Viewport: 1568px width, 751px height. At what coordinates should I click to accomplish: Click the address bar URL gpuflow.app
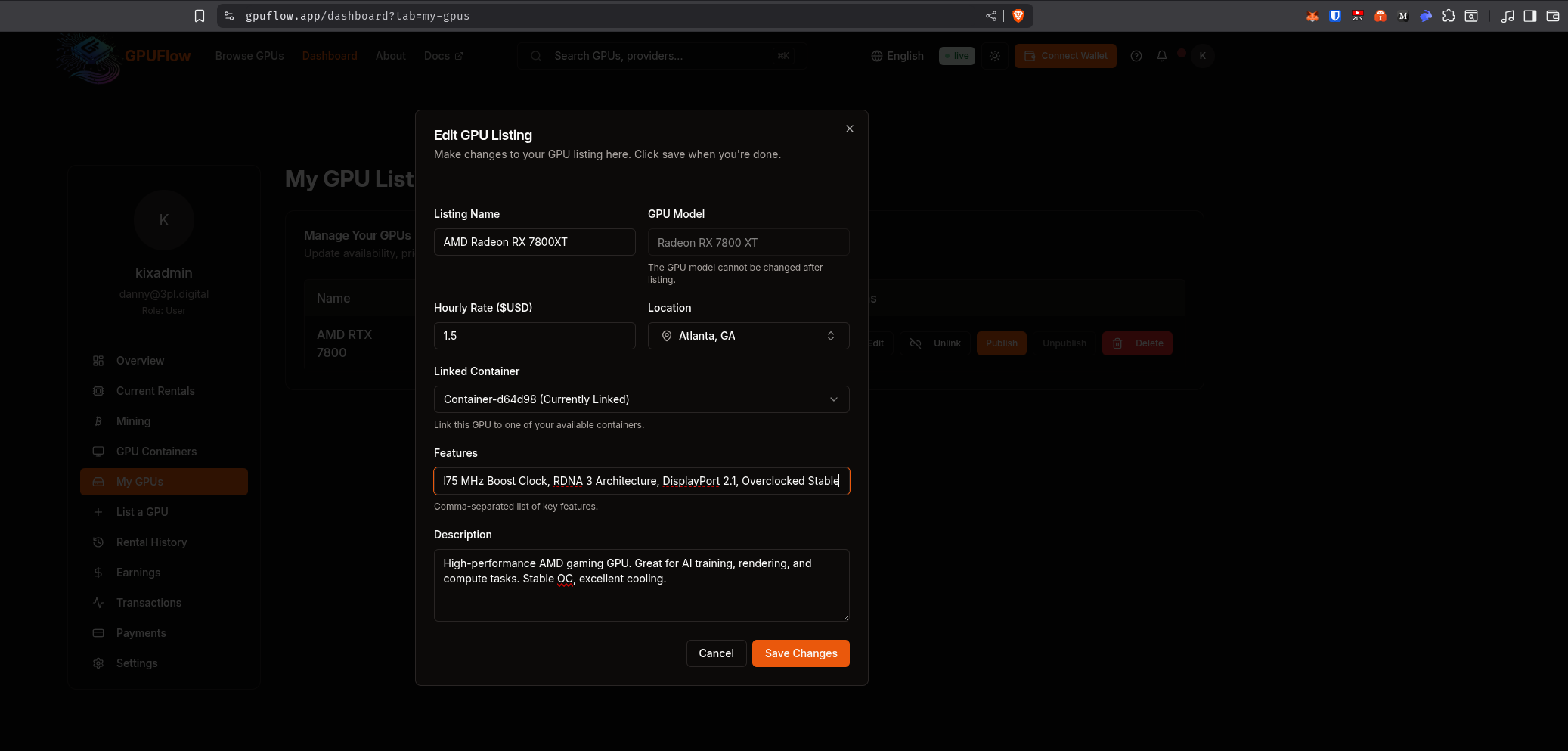358,16
